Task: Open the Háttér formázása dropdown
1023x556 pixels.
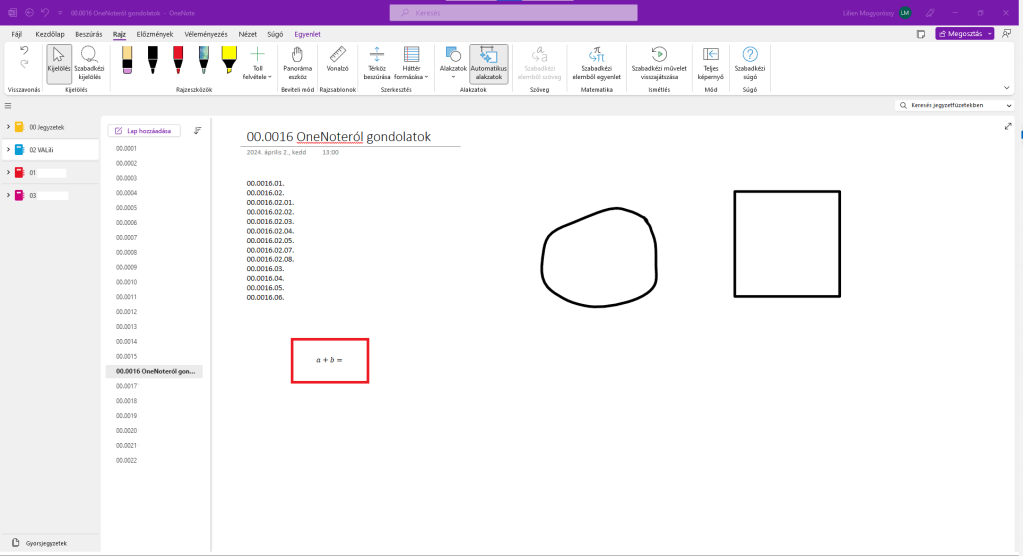Action: click(411, 62)
